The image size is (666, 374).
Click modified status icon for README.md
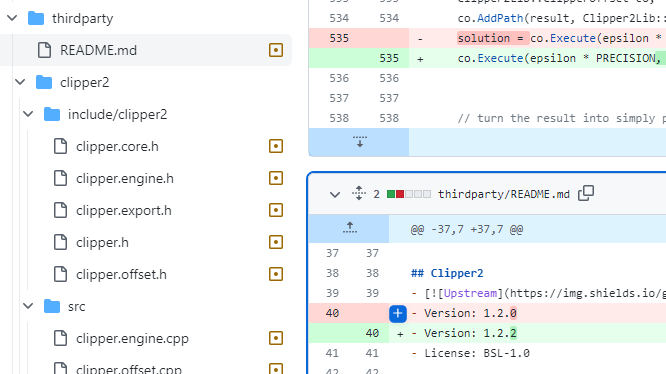point(276,50)
